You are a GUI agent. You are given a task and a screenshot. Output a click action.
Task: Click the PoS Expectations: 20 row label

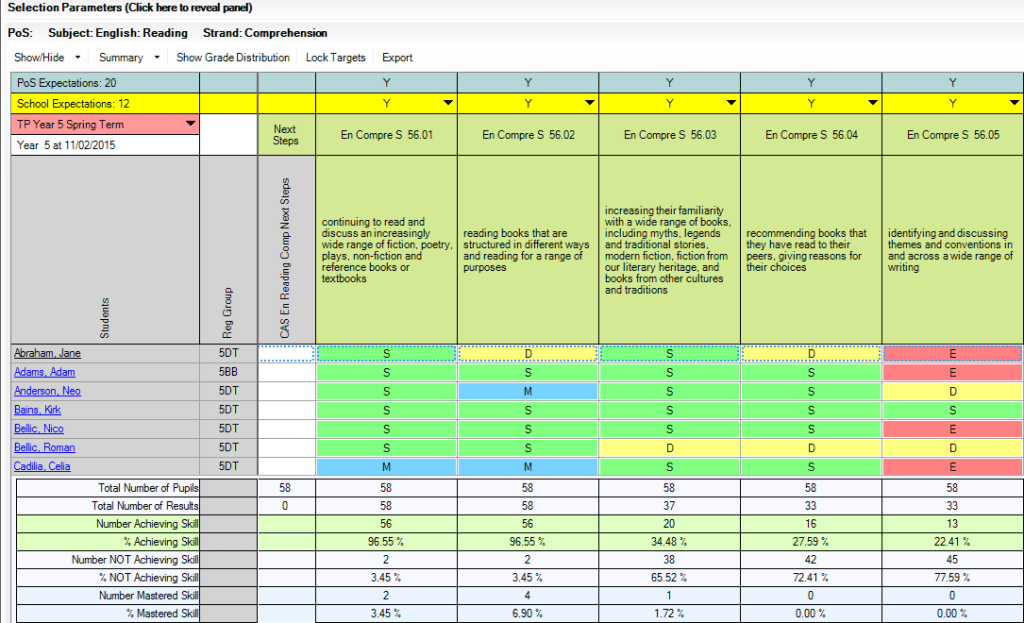[x=105, y=83]
